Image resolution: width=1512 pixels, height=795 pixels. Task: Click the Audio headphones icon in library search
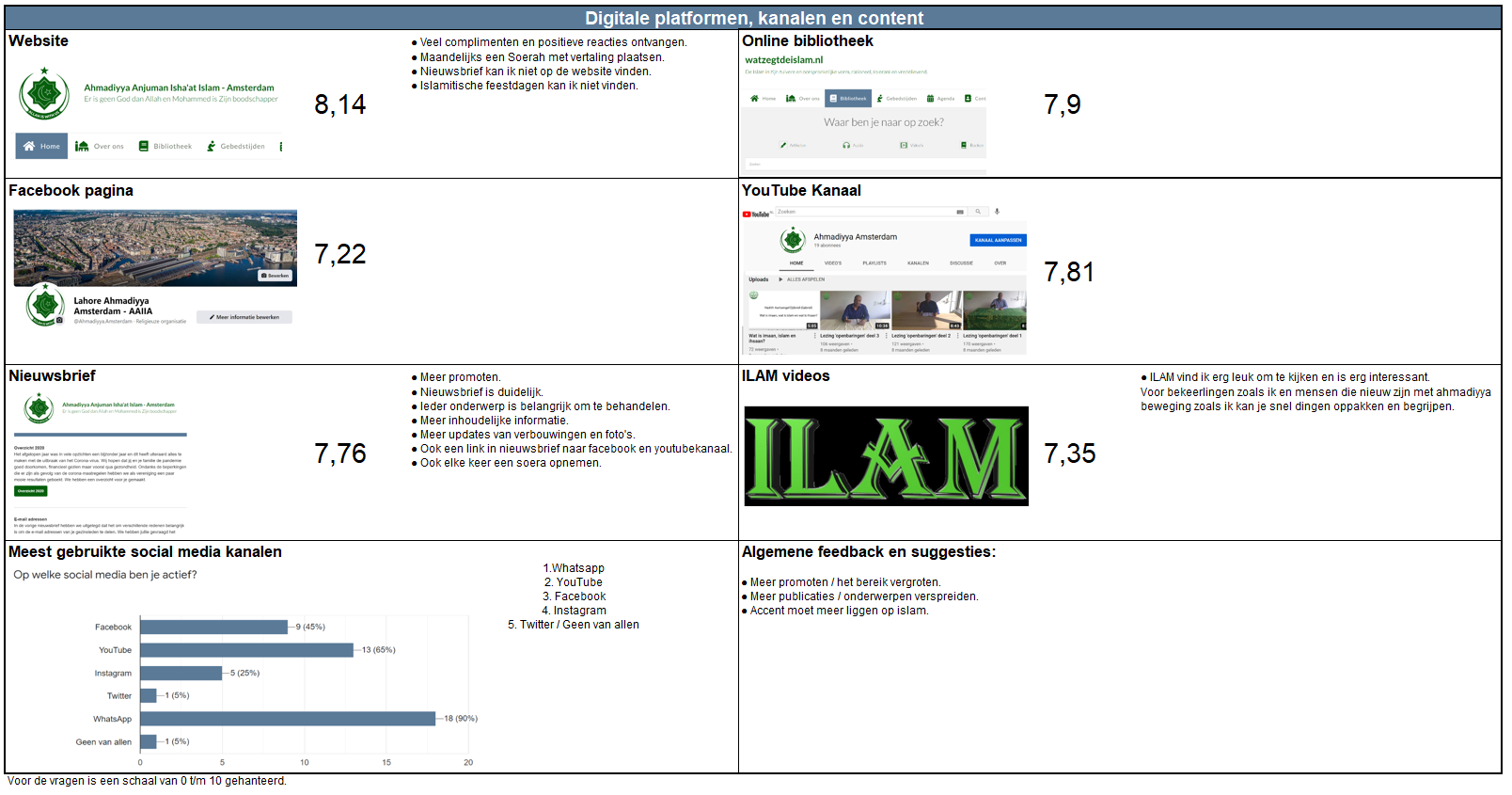(x=846, y=145)
